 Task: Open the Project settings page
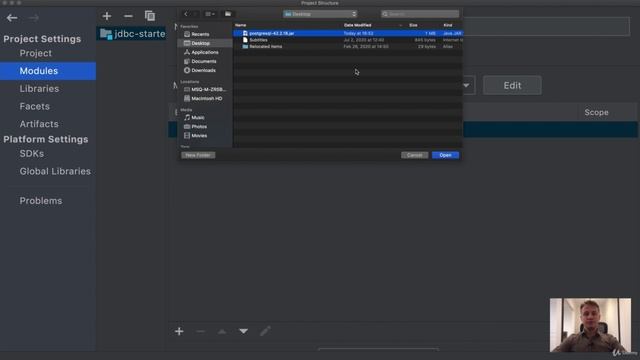pos(36,53)
